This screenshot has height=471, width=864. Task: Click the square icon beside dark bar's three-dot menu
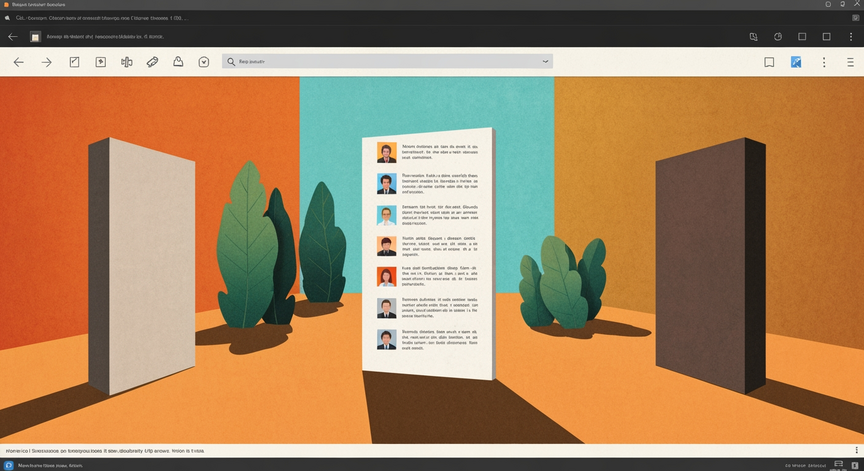(x=827, y=37)
